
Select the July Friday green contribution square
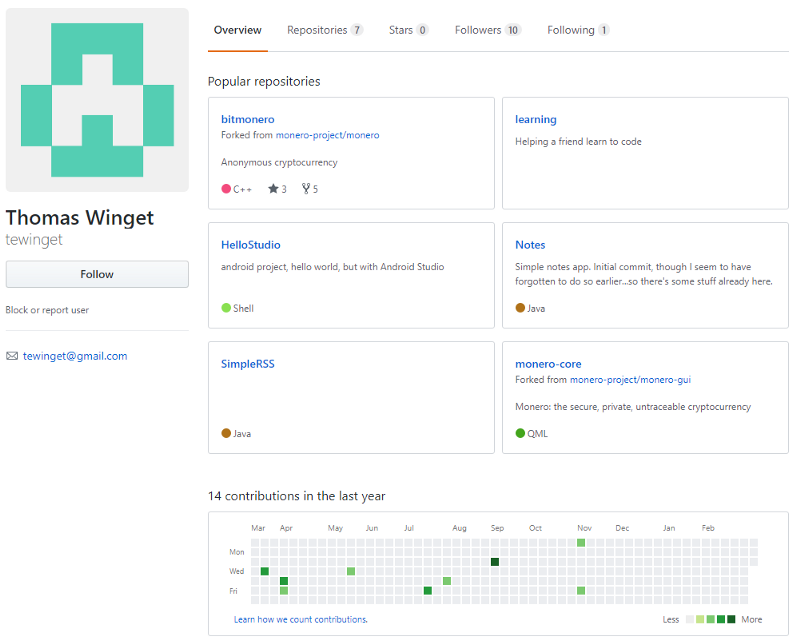[428, 590]
